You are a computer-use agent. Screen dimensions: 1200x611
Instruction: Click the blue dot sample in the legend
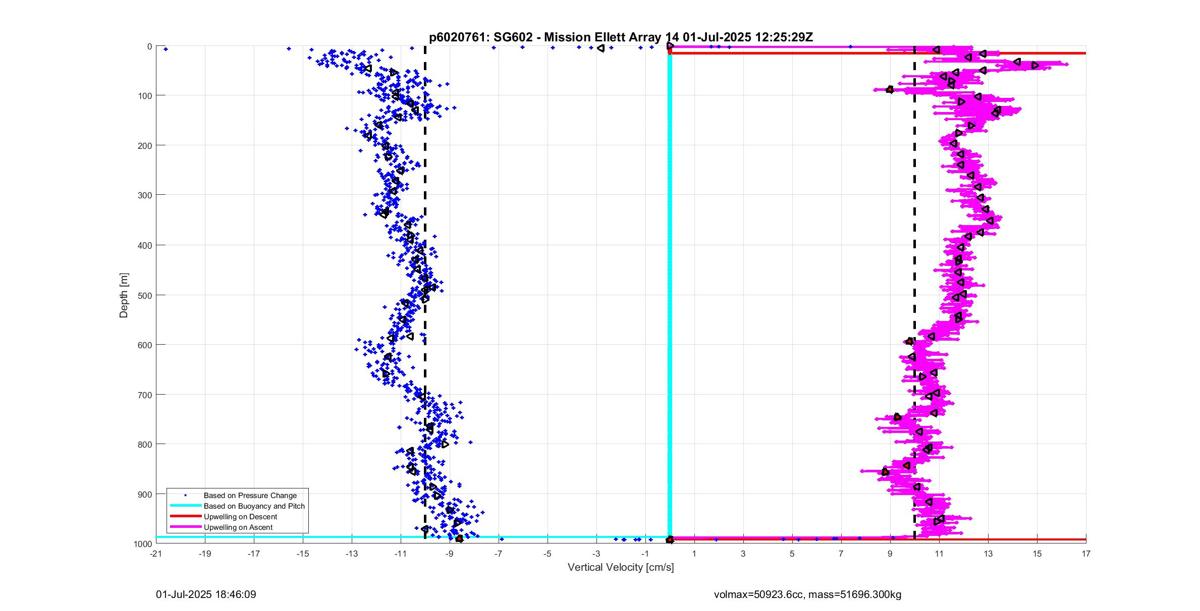pyautogui.click(x=184, y=495)
